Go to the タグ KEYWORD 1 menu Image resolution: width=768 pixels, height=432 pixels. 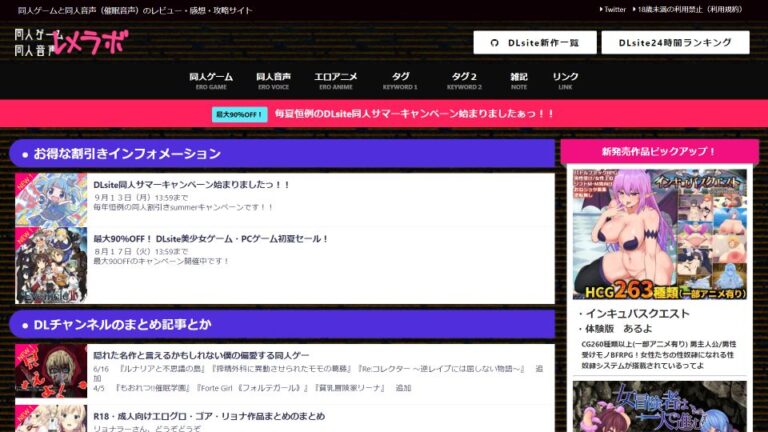(400, 80)
